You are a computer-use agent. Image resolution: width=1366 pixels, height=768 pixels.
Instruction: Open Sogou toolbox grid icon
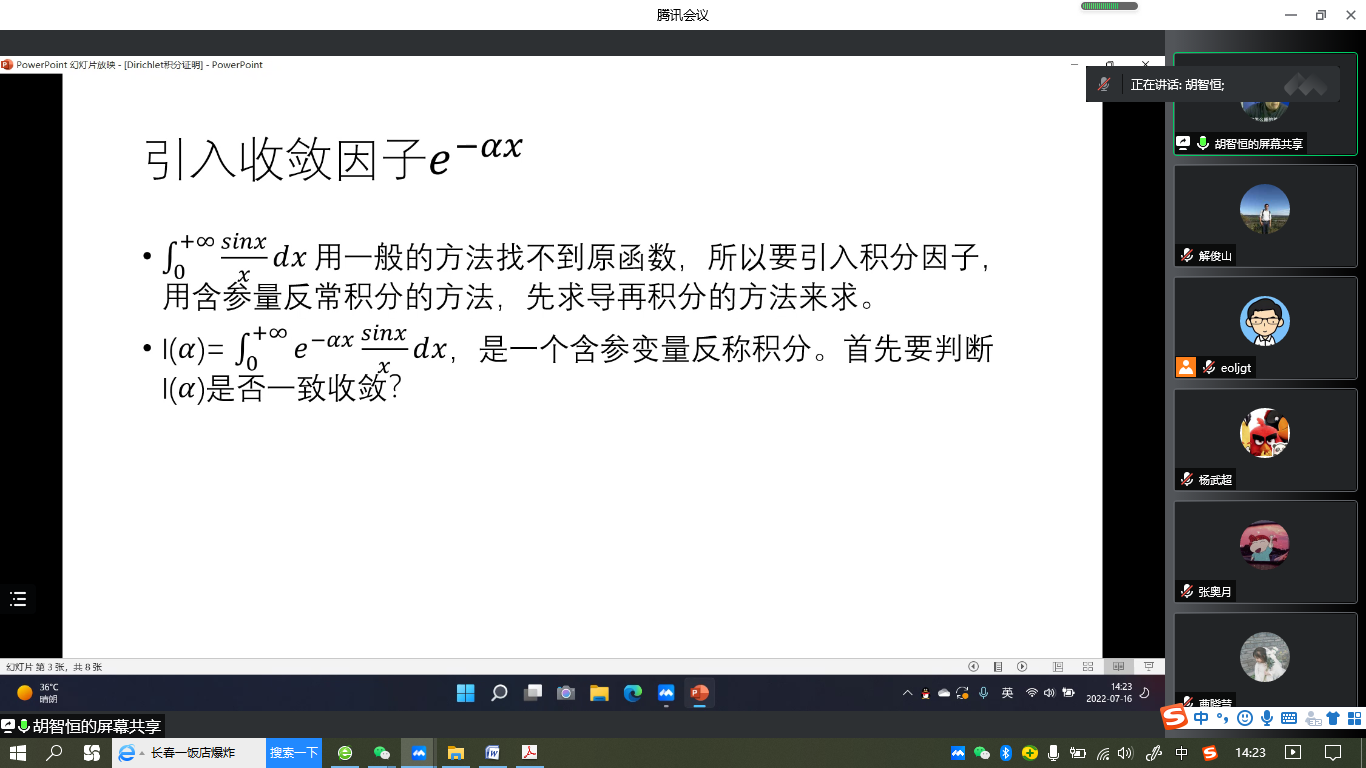(x=1355, y=718)
